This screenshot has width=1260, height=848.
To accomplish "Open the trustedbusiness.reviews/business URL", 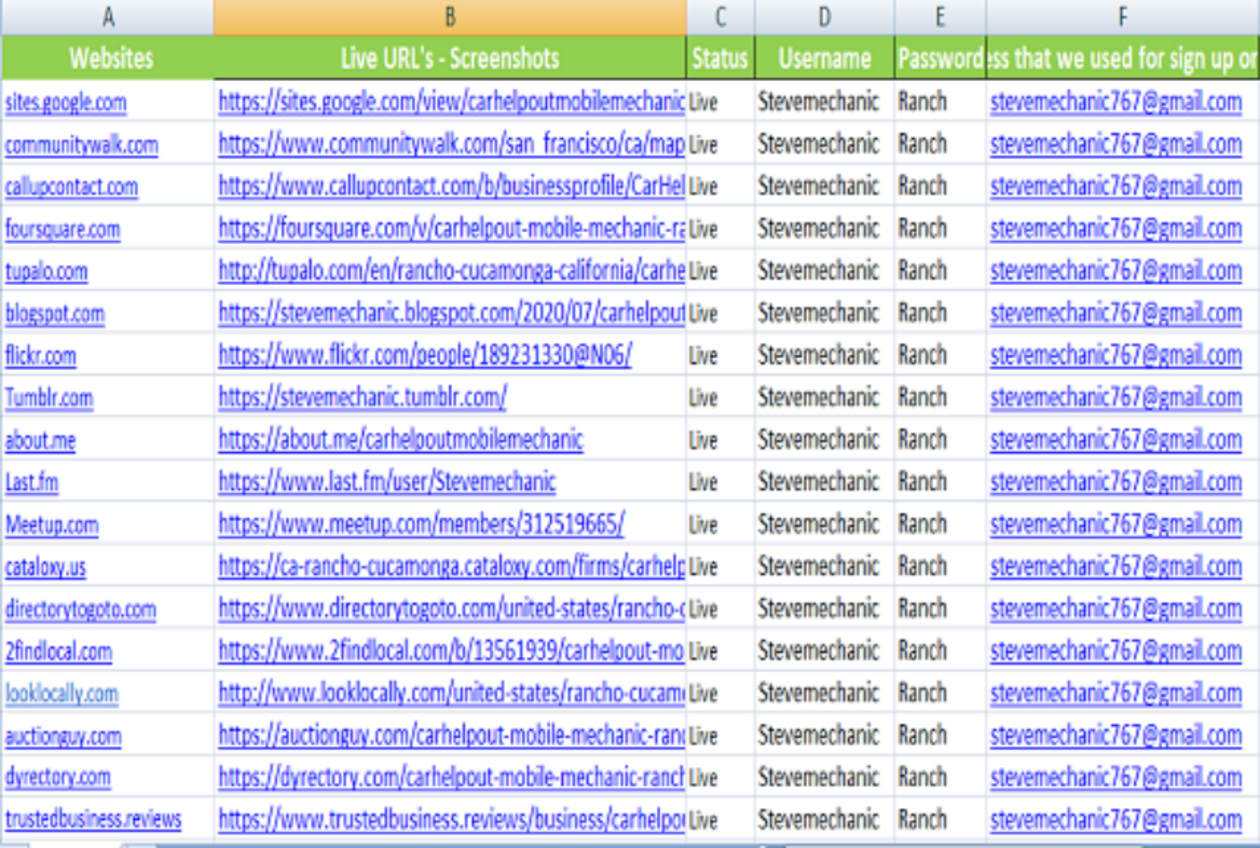I will 452,819.
